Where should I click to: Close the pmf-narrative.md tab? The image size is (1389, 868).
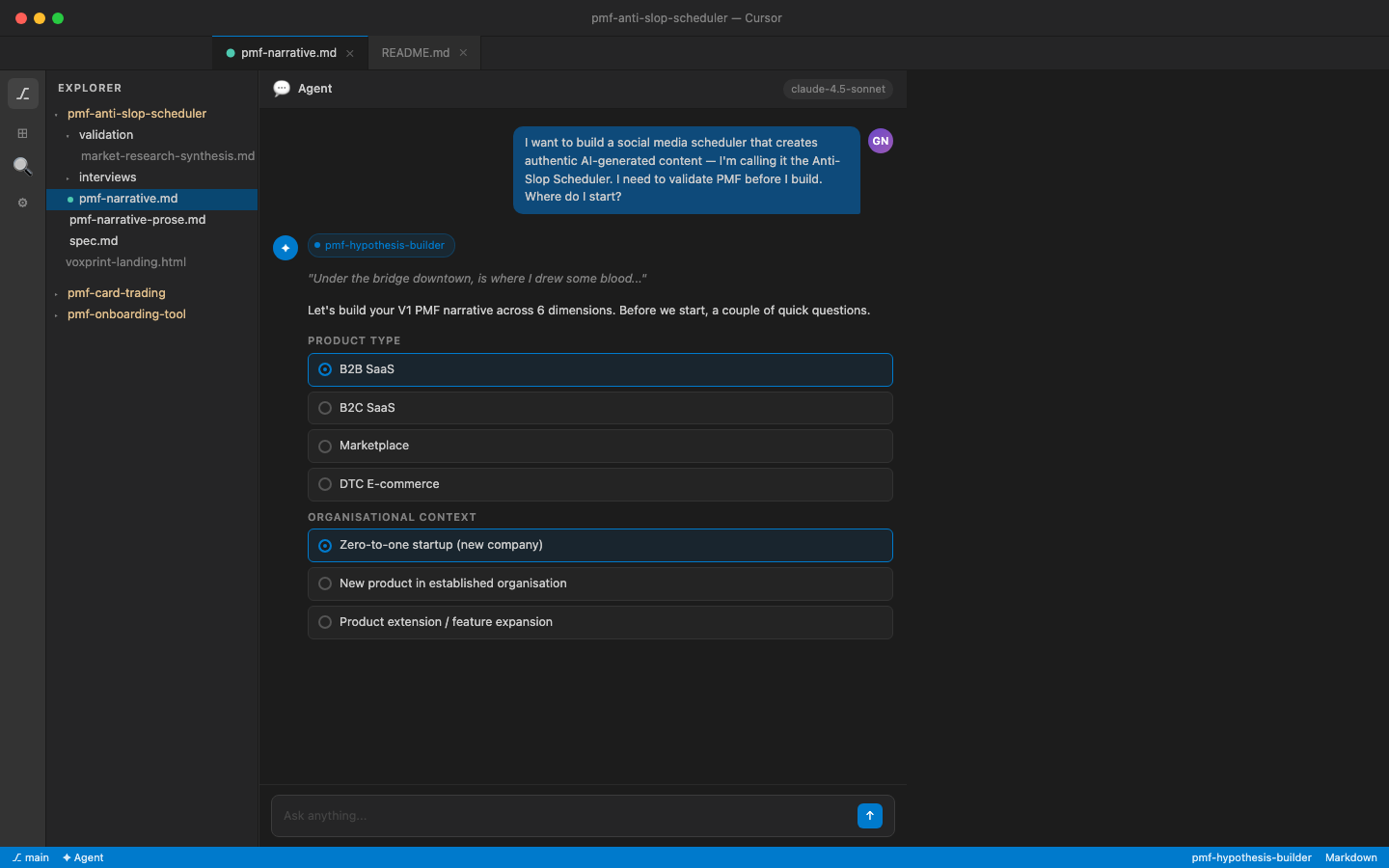pos(350,53)
